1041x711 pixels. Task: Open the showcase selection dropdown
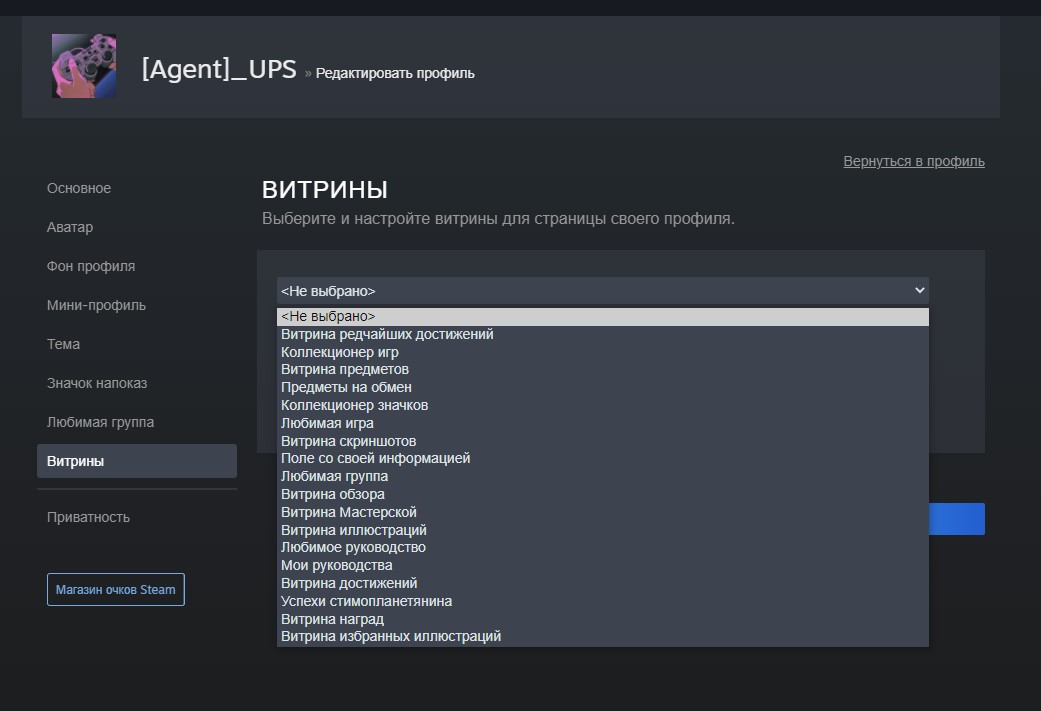600,290
